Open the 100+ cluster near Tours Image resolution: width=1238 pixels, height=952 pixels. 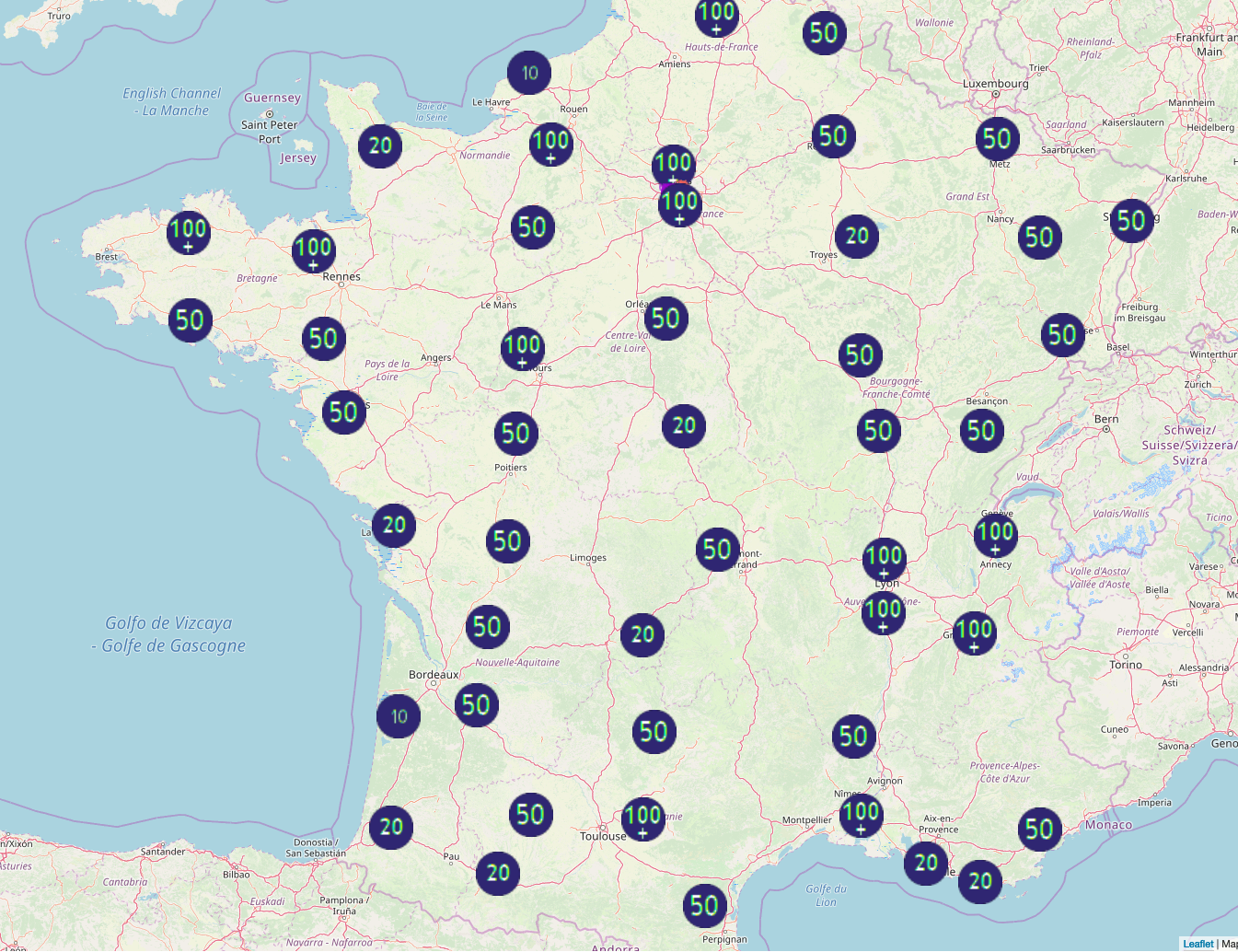[523, 348]
